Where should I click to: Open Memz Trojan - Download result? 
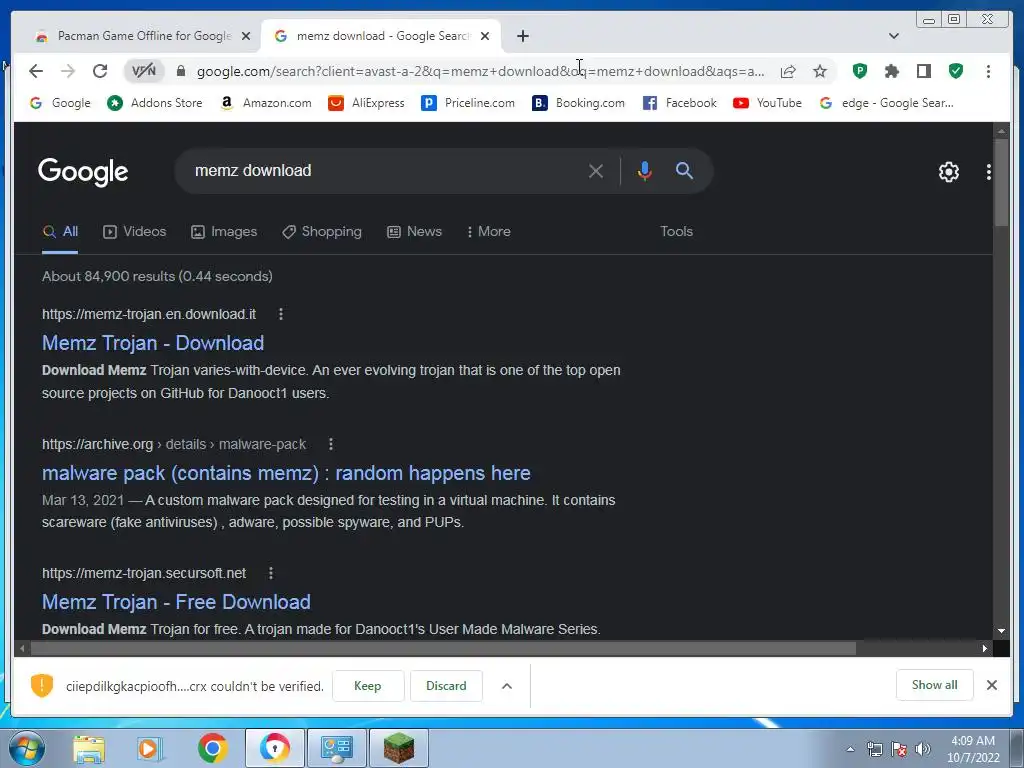coord(153,343)
